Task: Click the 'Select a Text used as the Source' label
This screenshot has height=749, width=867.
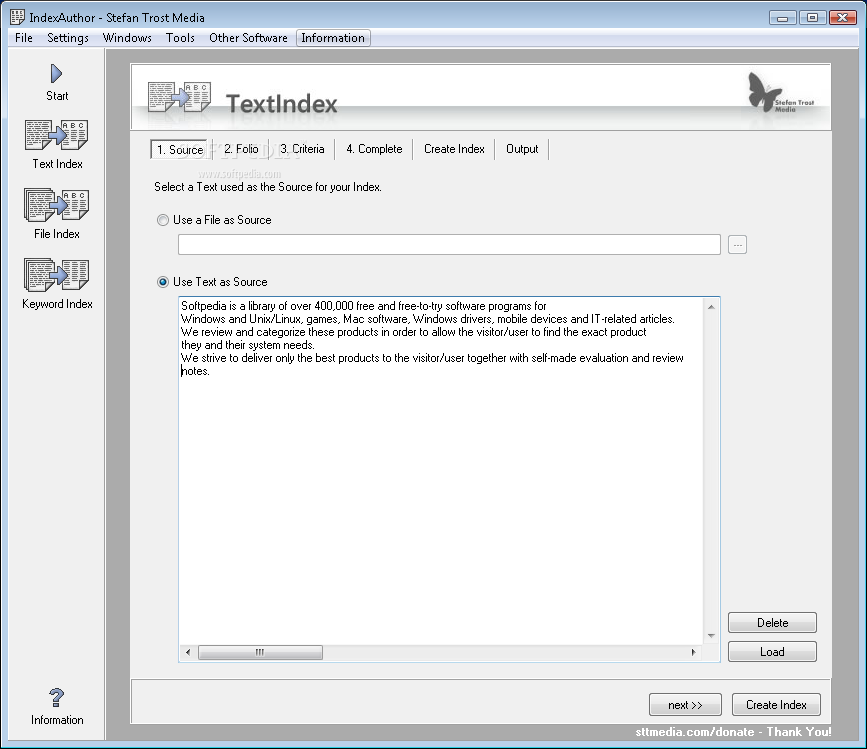Action: [x=268, y=187]
